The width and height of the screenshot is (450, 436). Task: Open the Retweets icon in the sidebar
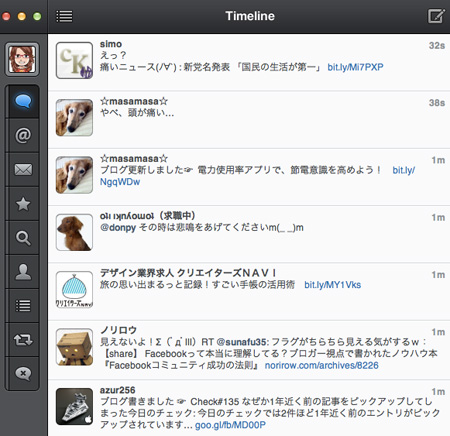(x=23, y=340)
